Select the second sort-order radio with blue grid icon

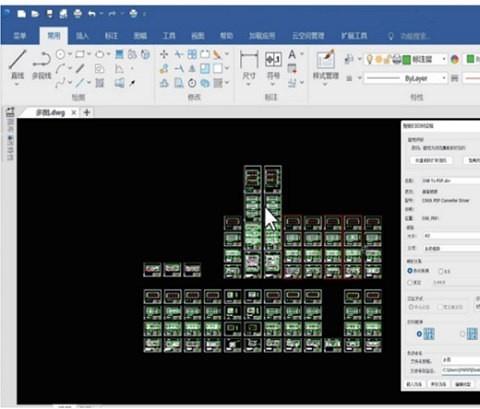pyautogui.click(x=462, y=334)
